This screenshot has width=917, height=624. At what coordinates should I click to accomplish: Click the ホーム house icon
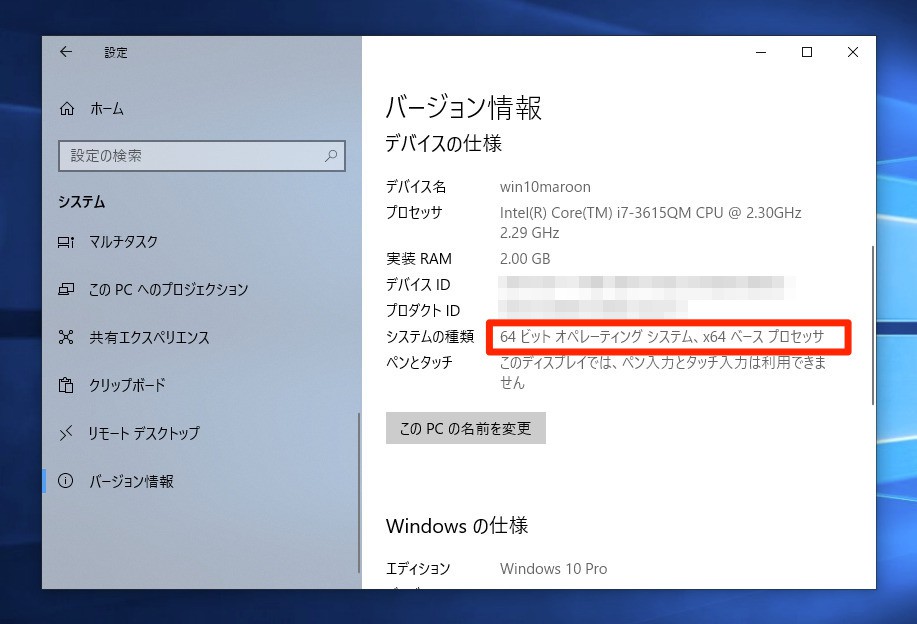(x=67, y=109)
